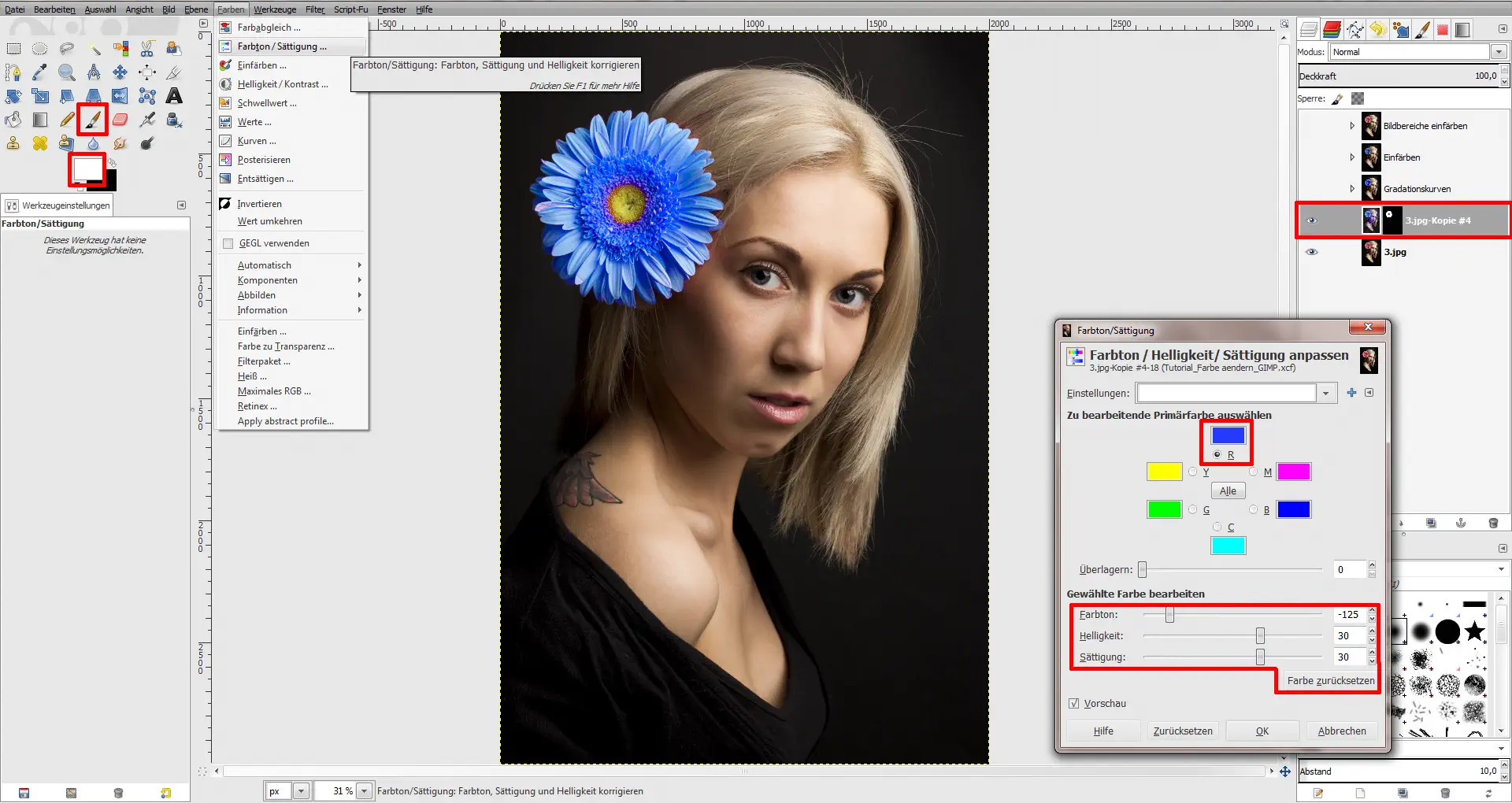The width and height of the screenshot is (1512, 803).
Task: Hide the 3.jpg layer visibility
Action: click(1311, 252)
